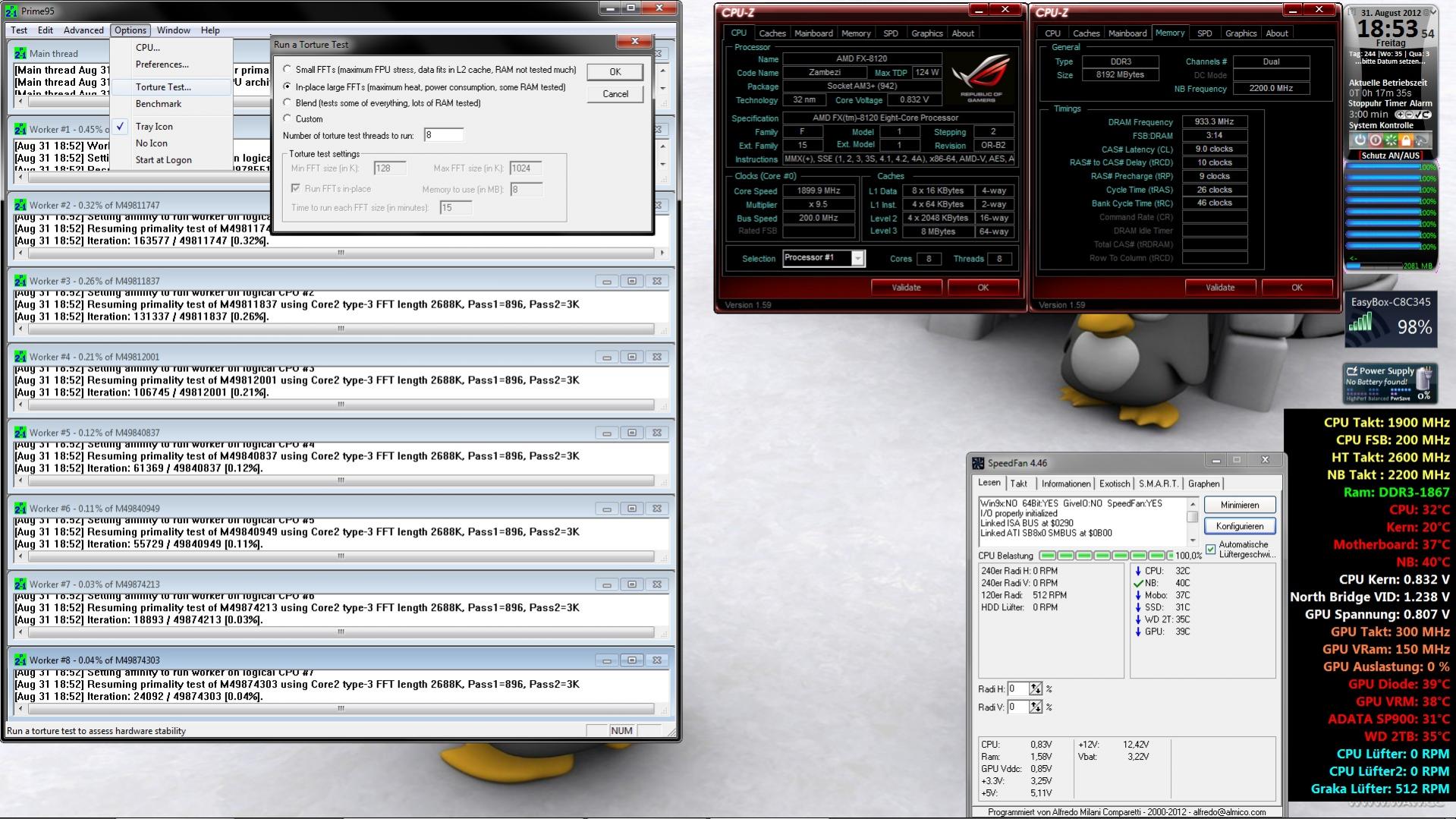Click the NB temperature green checkmark icon
This screenshot has height=819, width=1456.
(x=1138, y=583)
